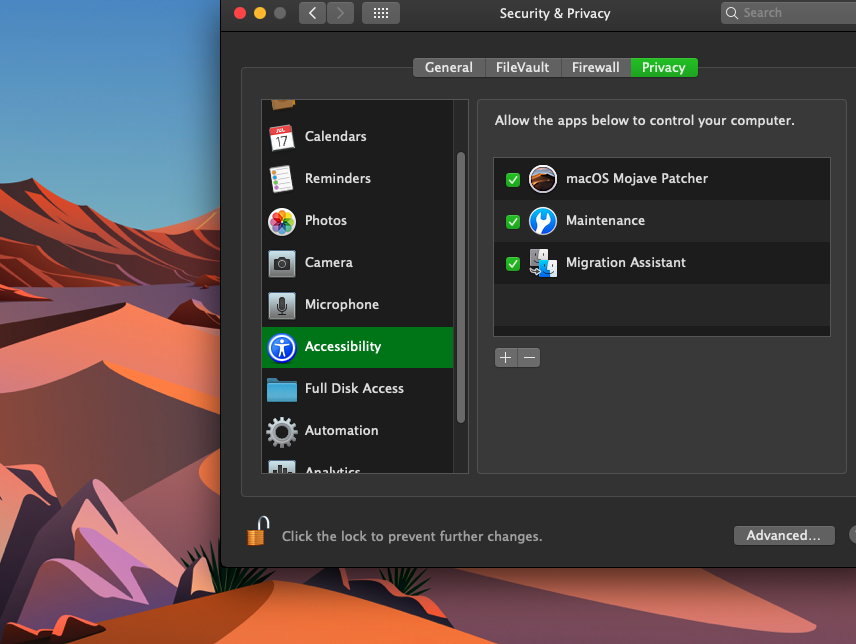The image size is (856, 644).
Task: Click the Photos flower icon
Action: 282,222
